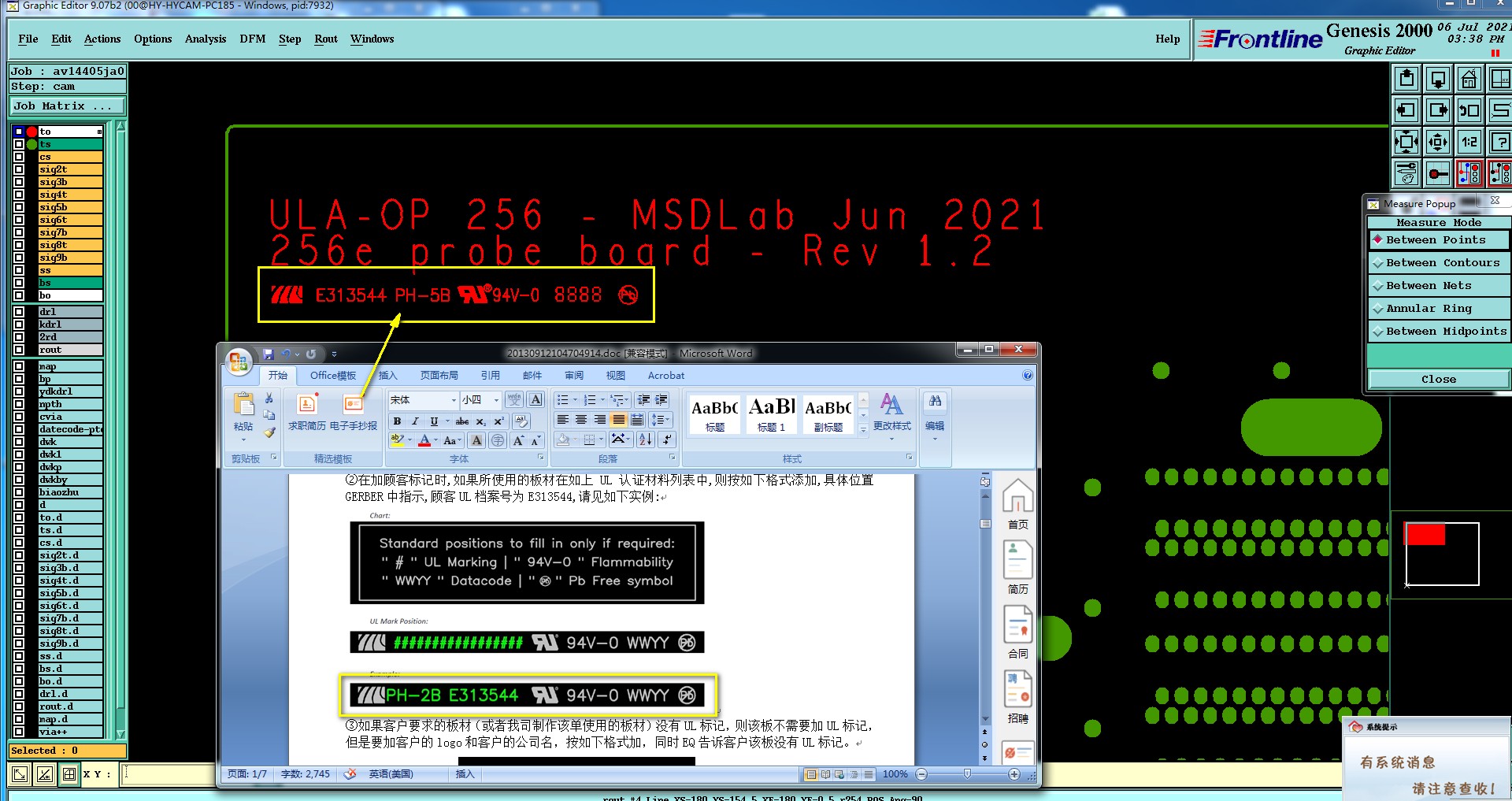The height and width of the screenshot is (801, 1512).
Task: Click the pan down view icon
Action: [x=1438, y=79]
